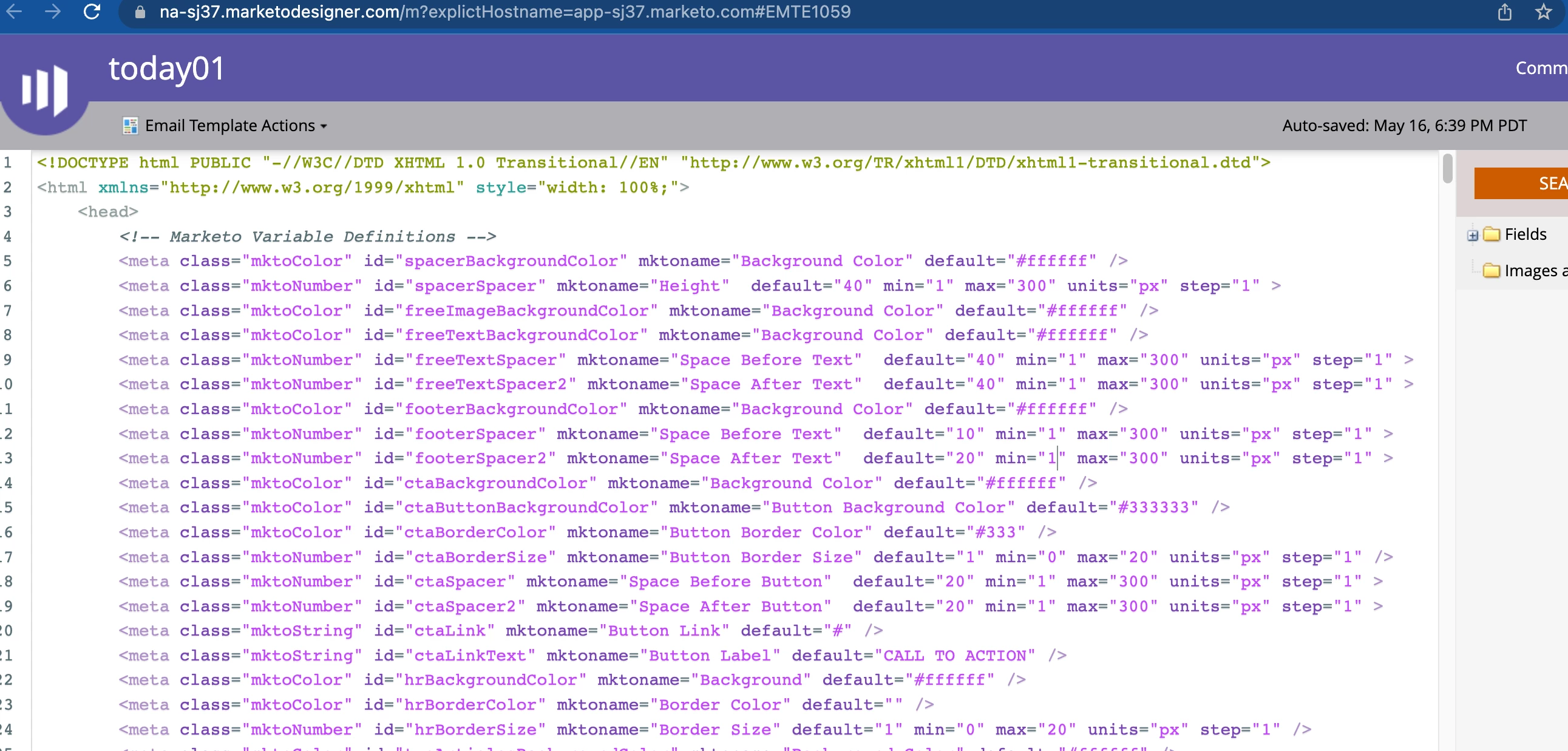The width and height of the screenshot is (1568, 751).
Task: Place cursor on DOCTYPE code line
Action: (x=653, y=163)
